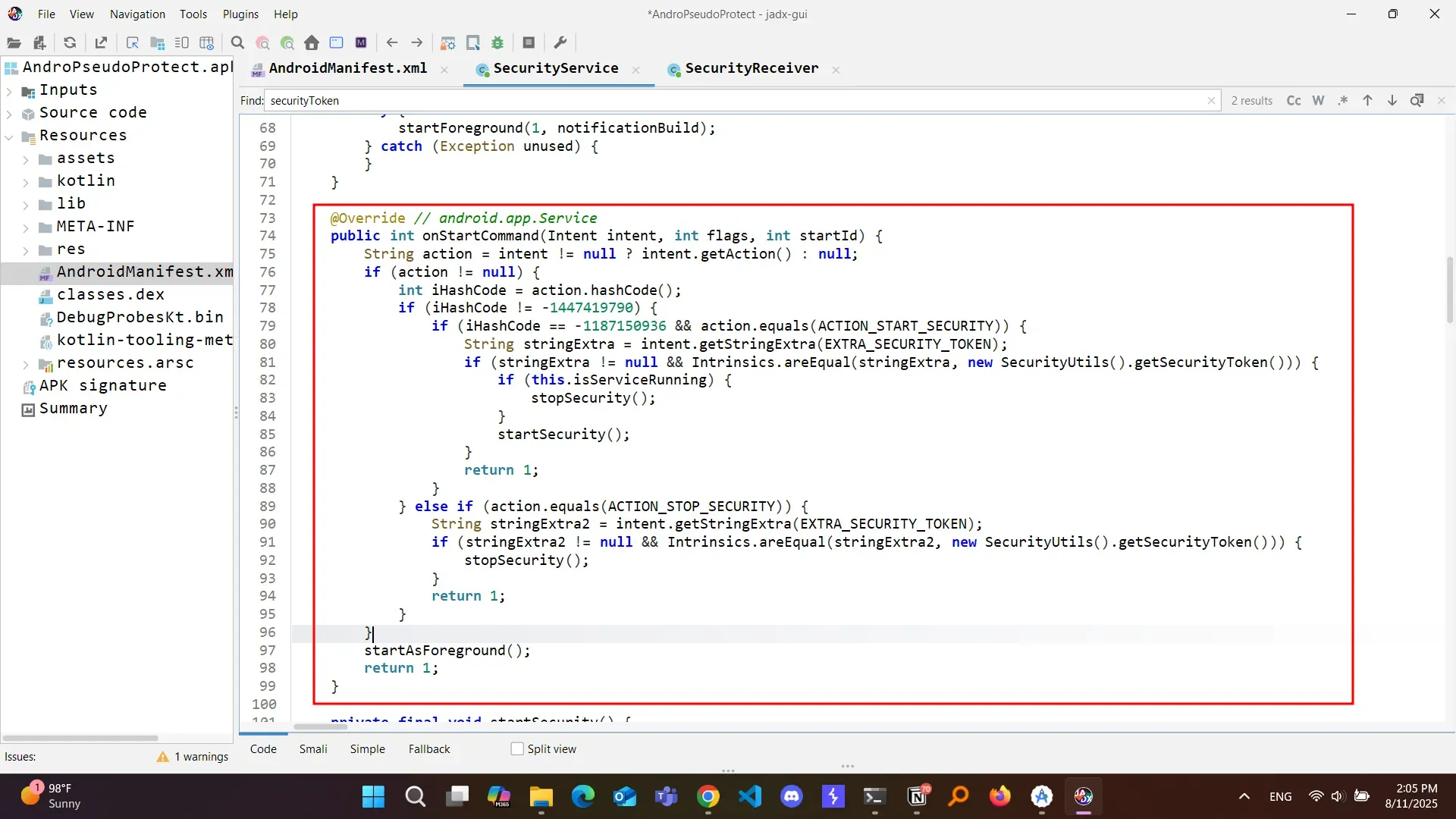The width and height of the screenshot is (1456, 819).
Task: Collapse the Resources tree node
Action: click(x=9, y=136)
